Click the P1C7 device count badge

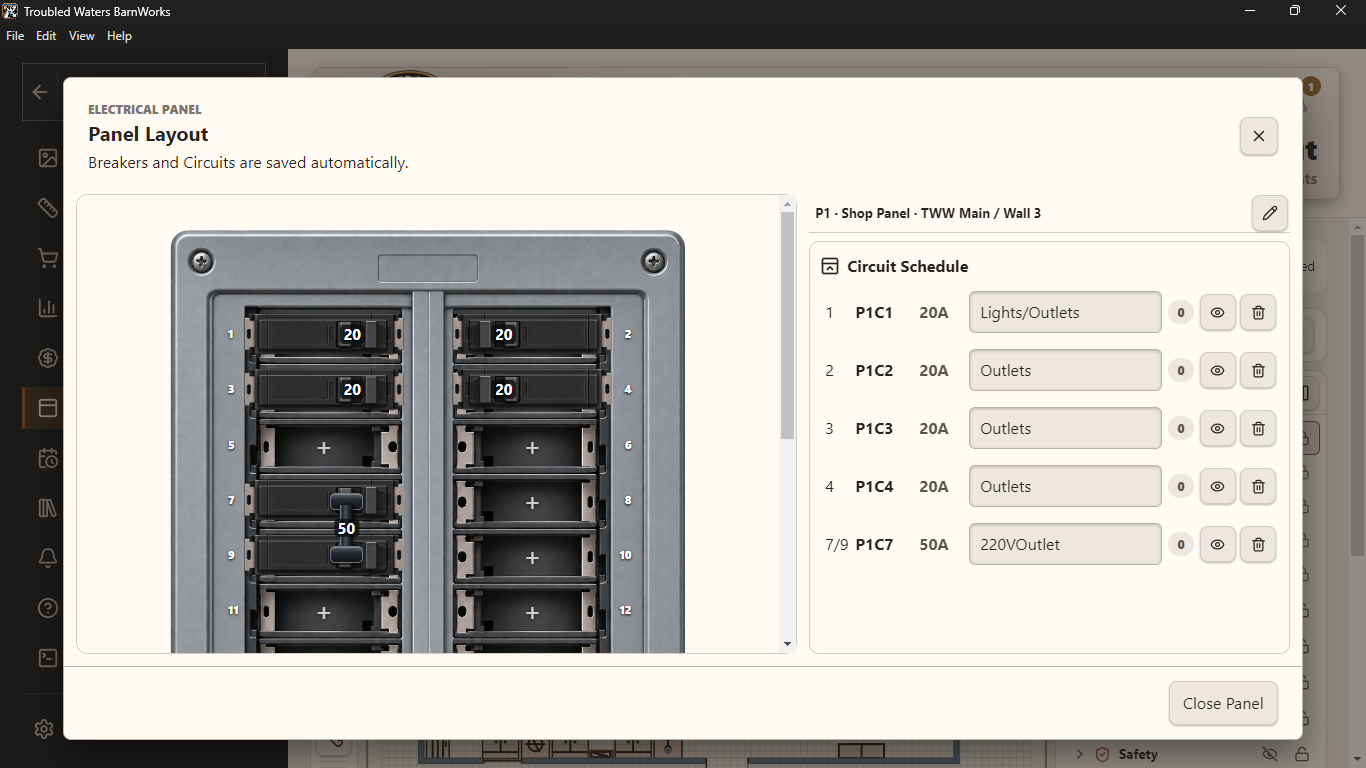tap(1180, 545)
